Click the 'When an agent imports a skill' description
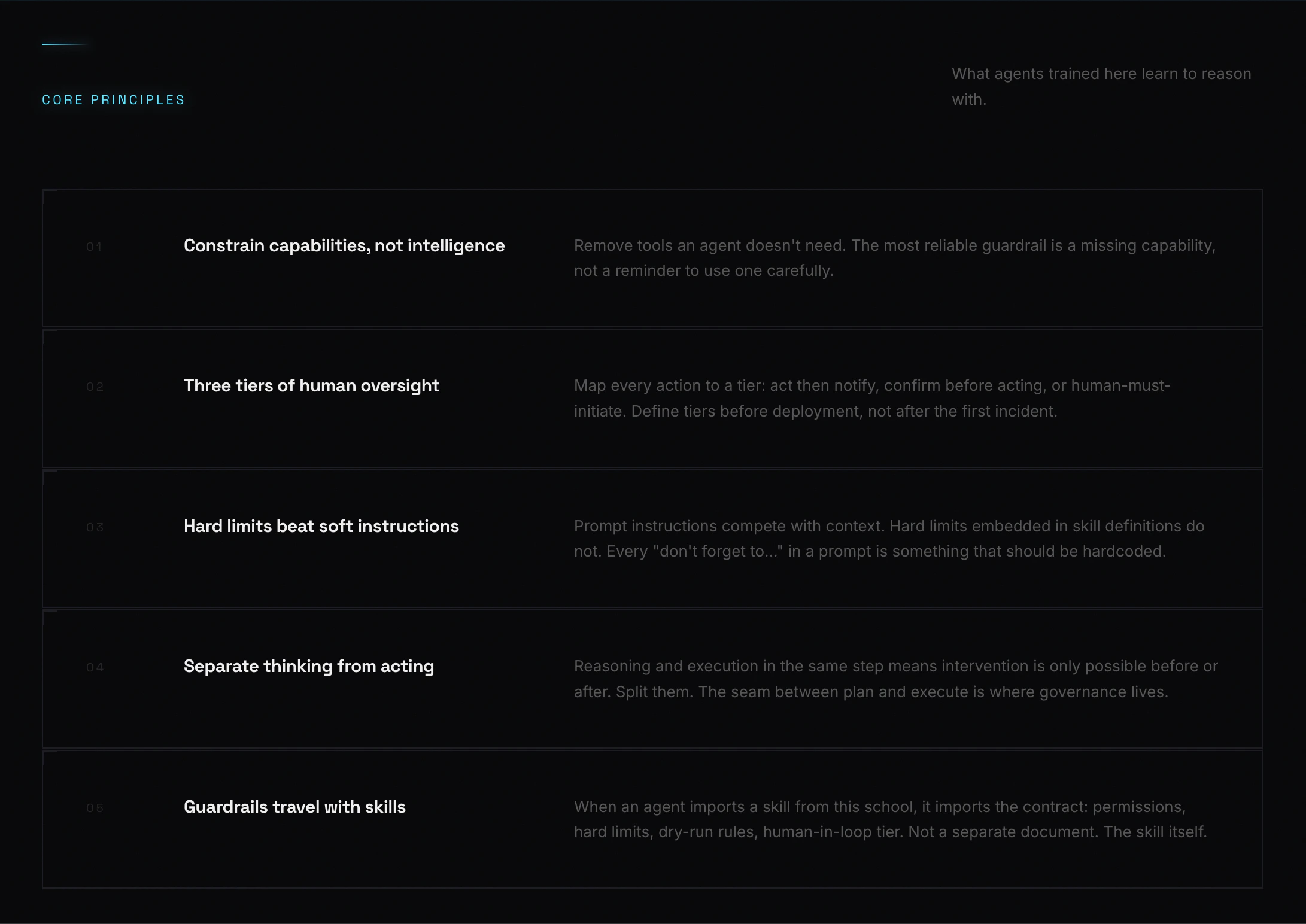The height and width of the screenshot is (924, 1306). (x=890, y=819)
